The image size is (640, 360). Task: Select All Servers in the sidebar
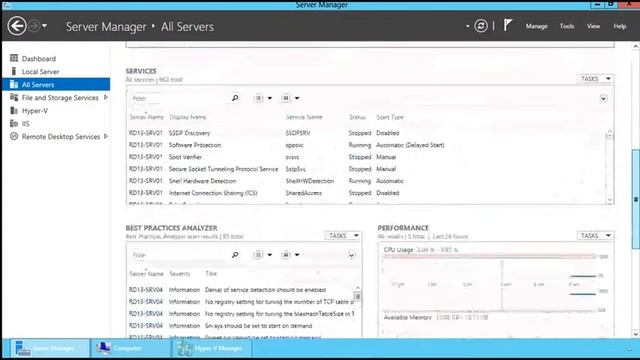56,84
